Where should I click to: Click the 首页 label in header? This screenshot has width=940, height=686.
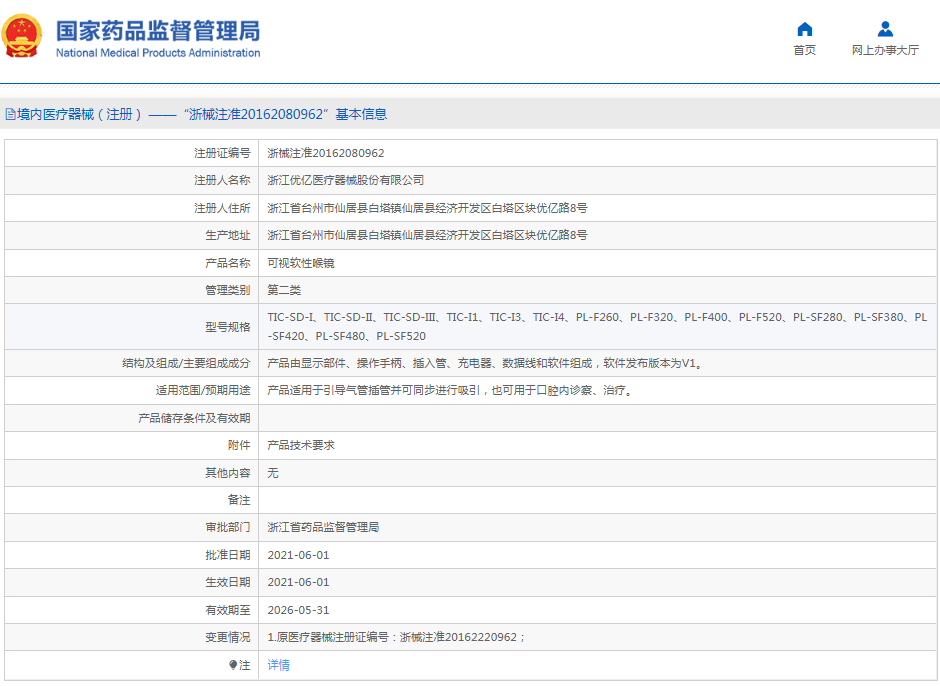click(x=804, y=50)
